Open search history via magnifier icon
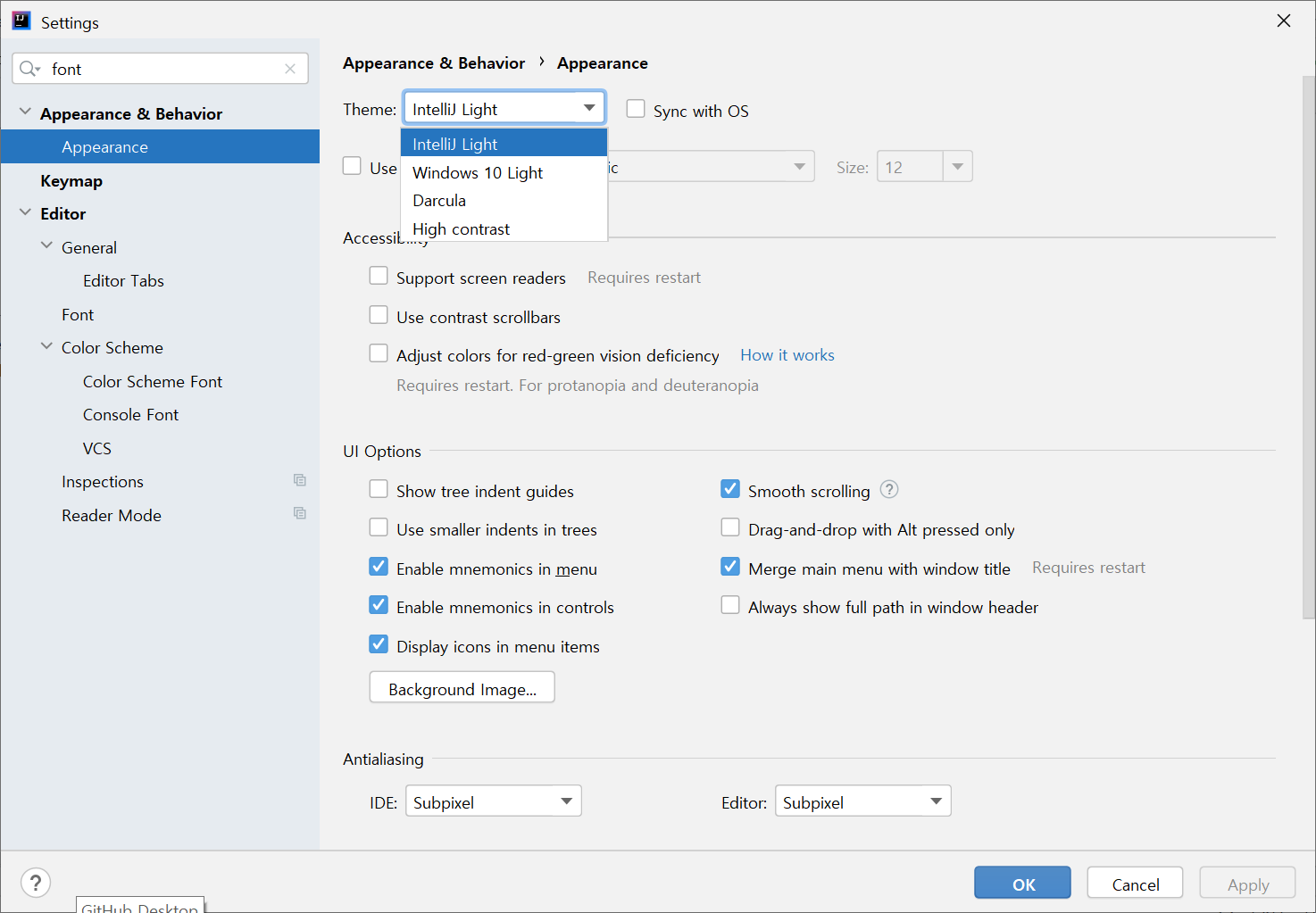Screen dimensions: 1316x913 pos(29,69)
